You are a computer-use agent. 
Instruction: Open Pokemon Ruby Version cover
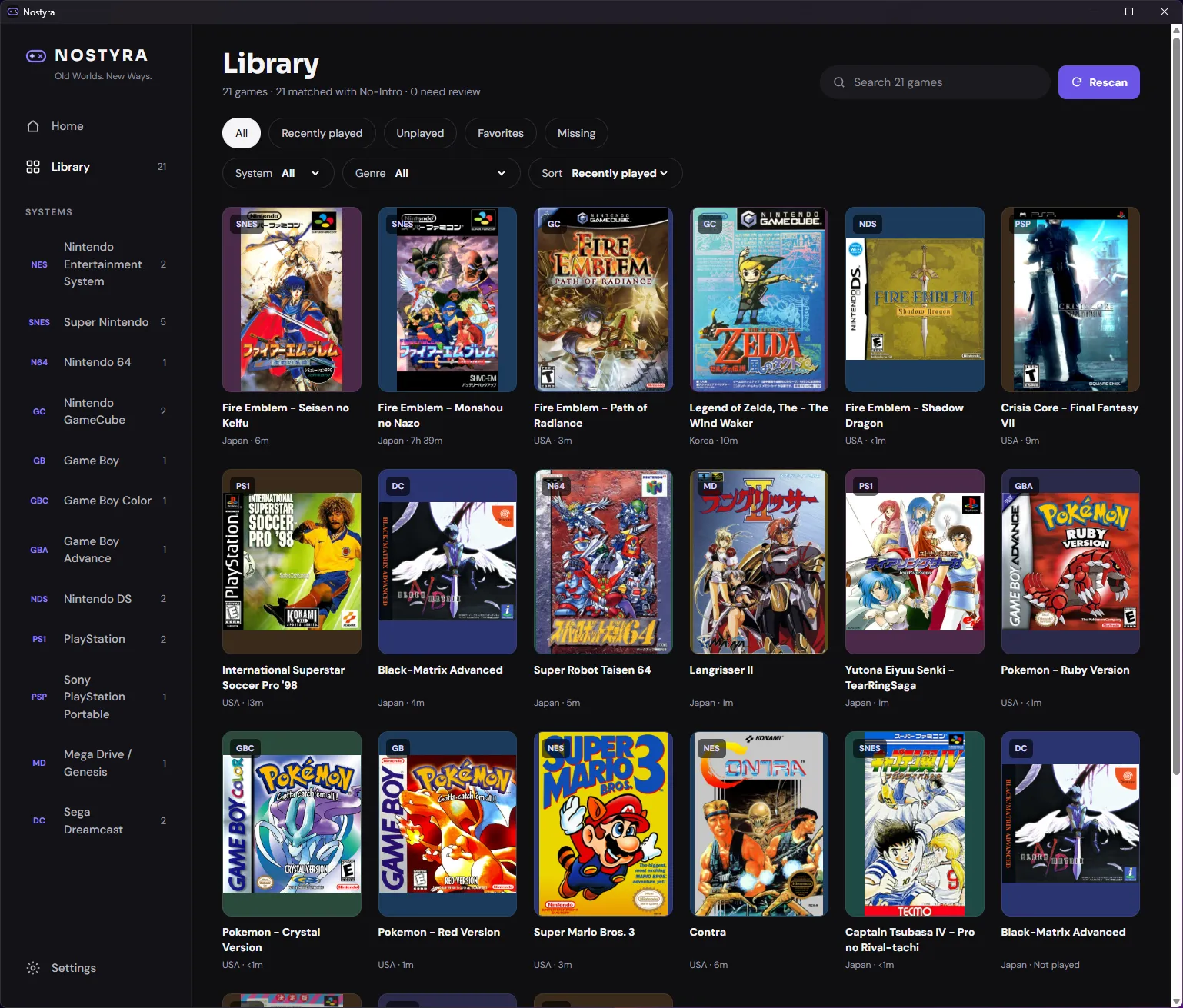(1070, 561)
